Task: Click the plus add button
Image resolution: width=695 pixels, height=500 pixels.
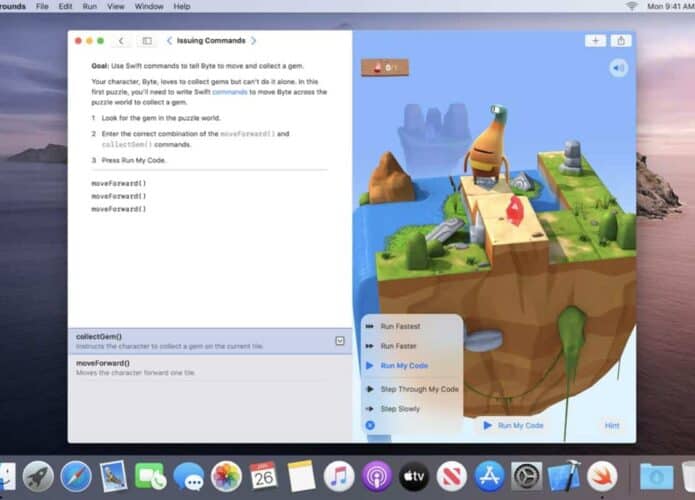Action: pyautogui.click(x=595, y=41)
